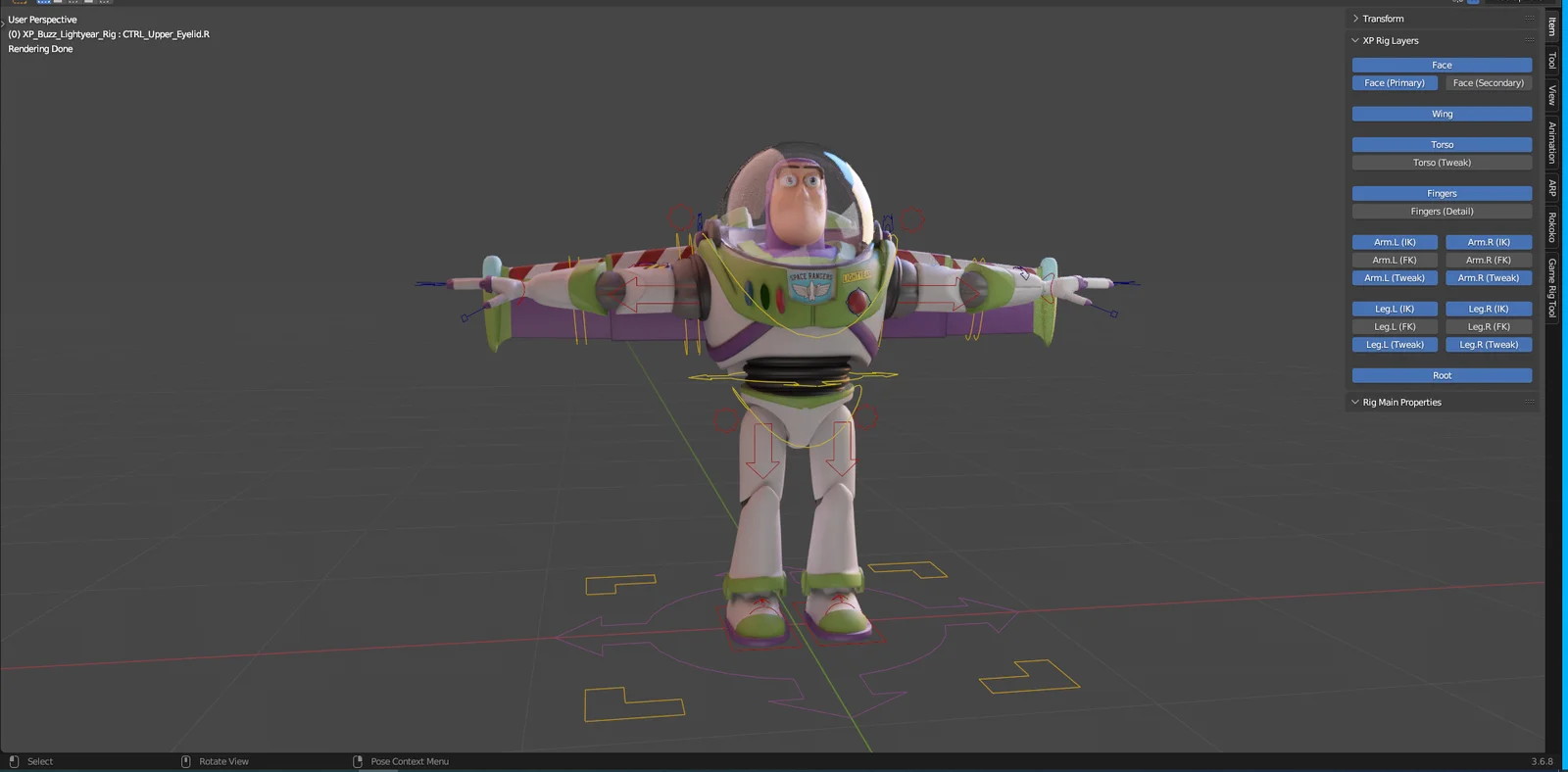Toggle the Arm.L (IK) layer

1395,242
